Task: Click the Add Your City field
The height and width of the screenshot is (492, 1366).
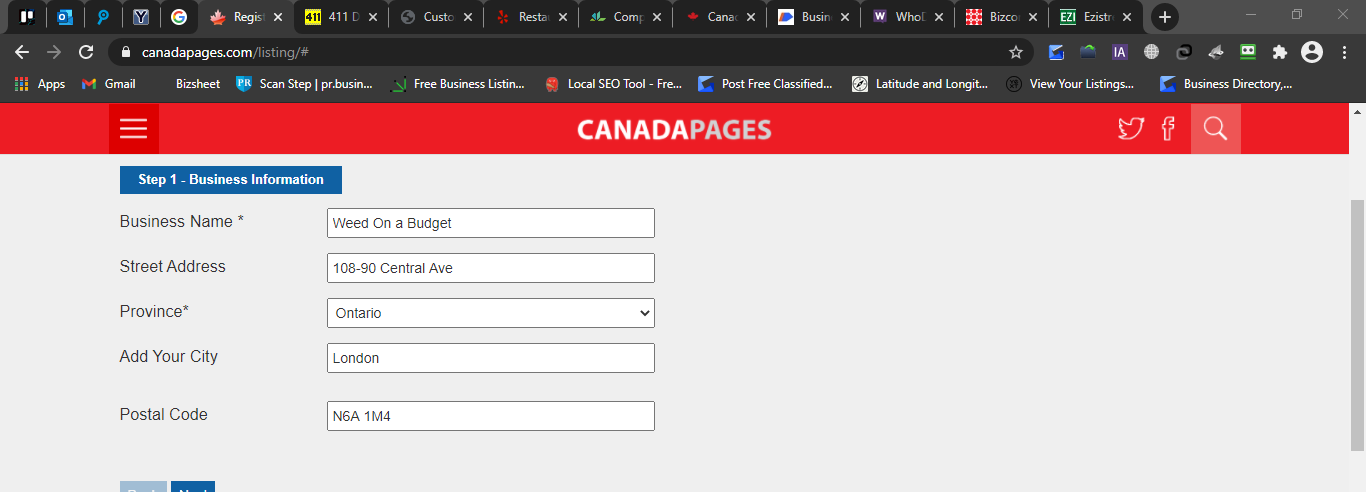Action: (x=491, y=358)
